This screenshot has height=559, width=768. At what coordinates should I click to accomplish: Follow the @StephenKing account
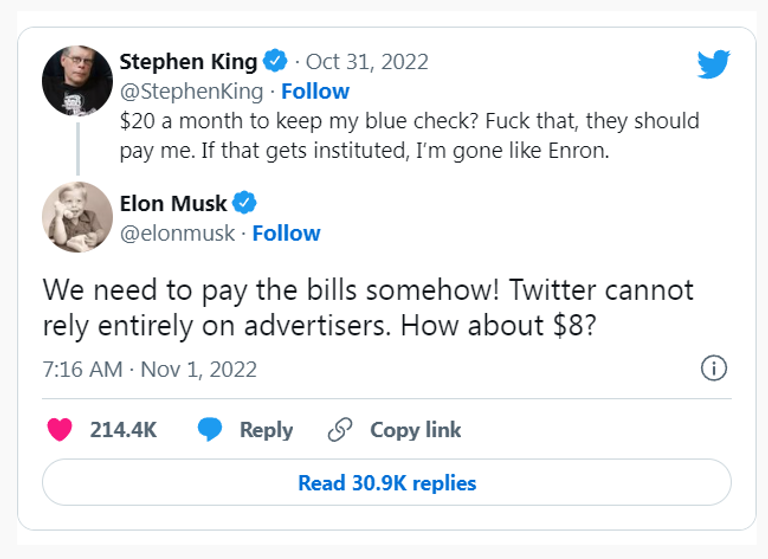315,91
